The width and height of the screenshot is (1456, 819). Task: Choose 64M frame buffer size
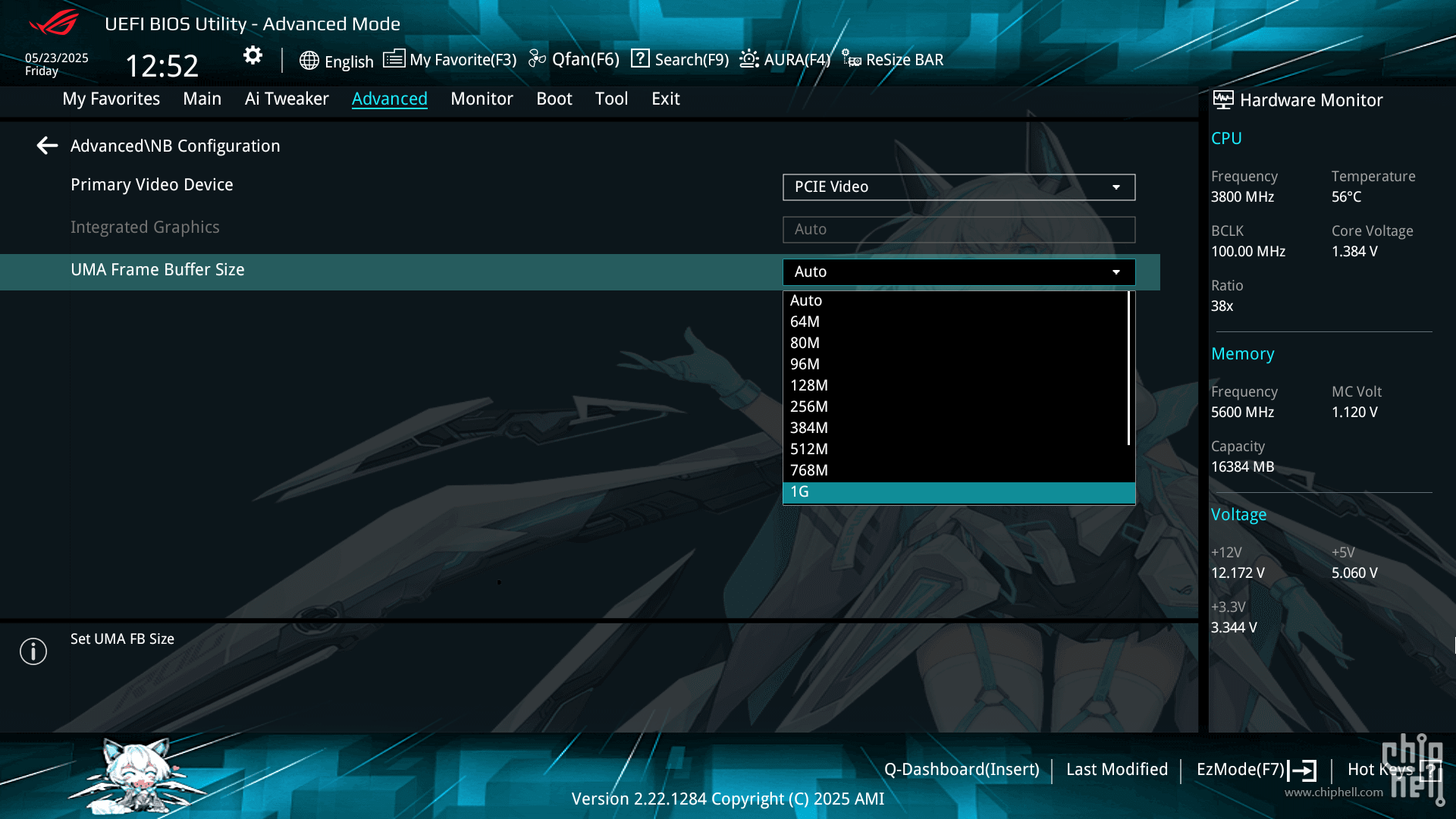[955, 322]
